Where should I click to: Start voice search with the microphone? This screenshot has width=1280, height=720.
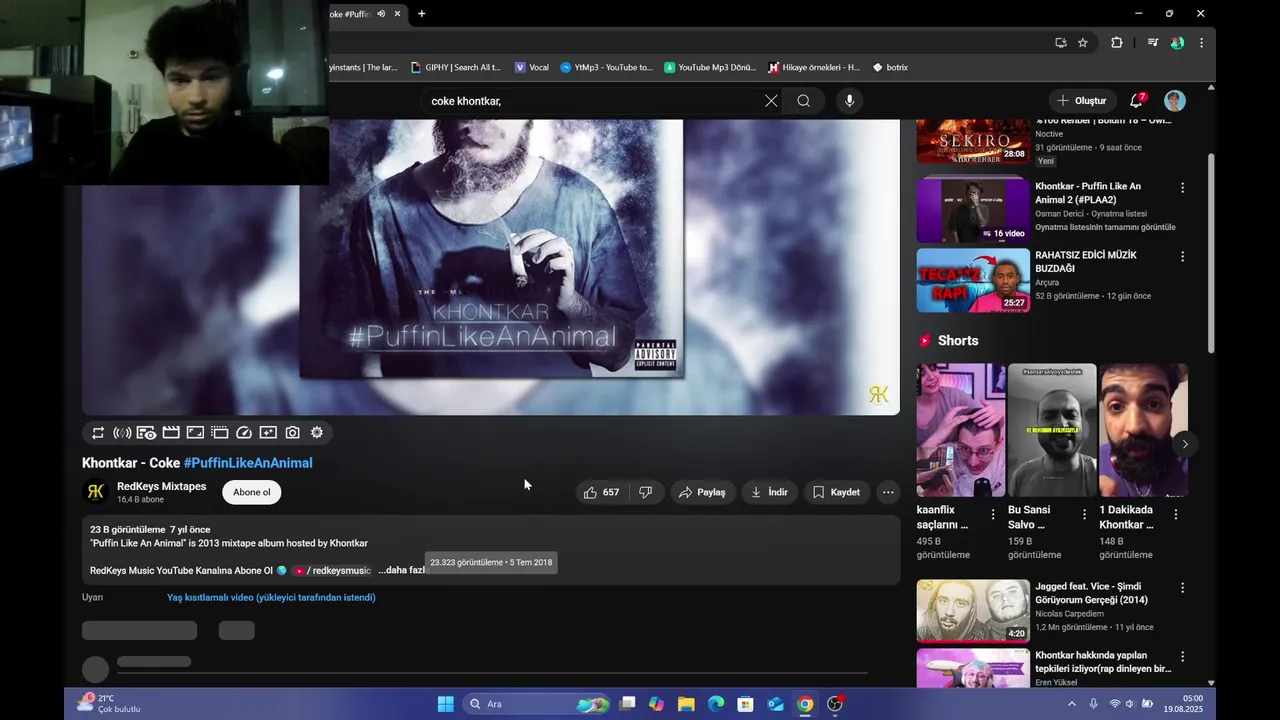[x=849, y=101]
